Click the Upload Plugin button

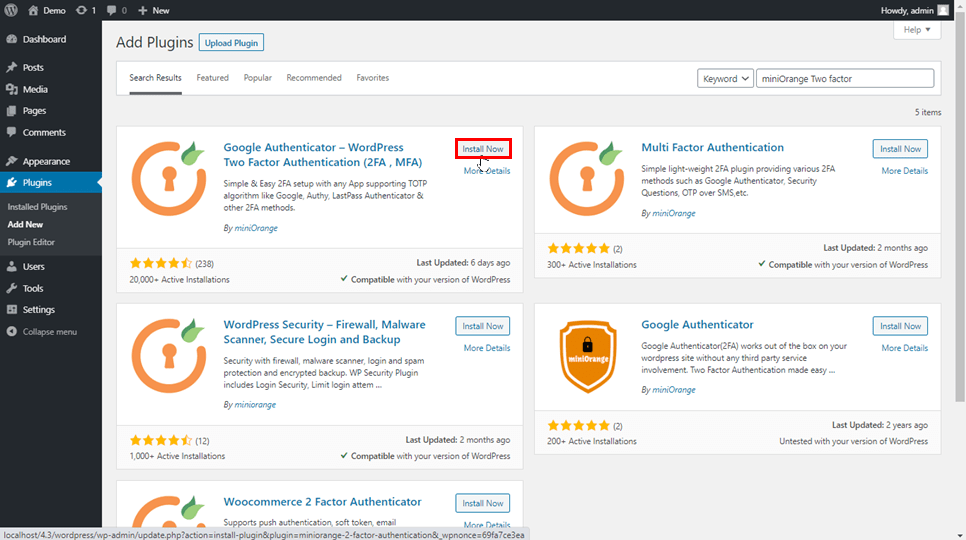pos(231,43)
